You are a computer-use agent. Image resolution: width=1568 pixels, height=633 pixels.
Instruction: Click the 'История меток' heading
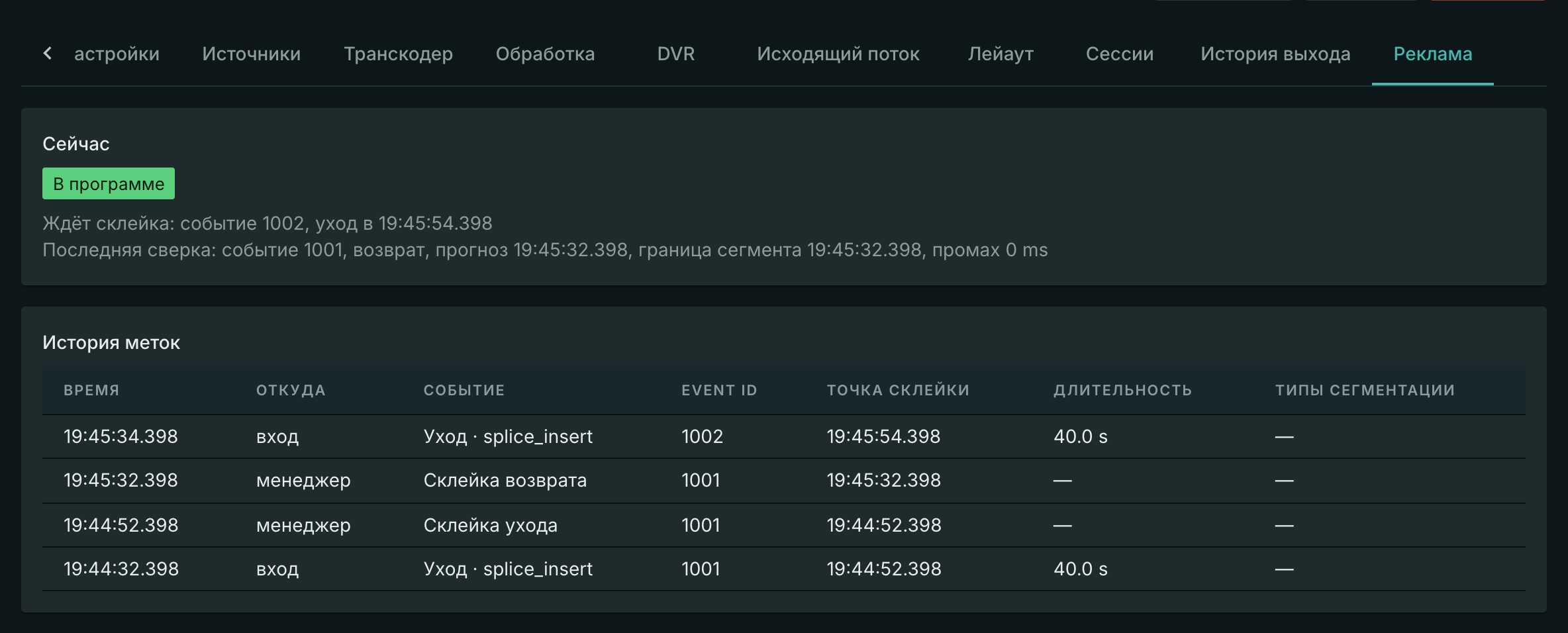click(x=111, y=342)
